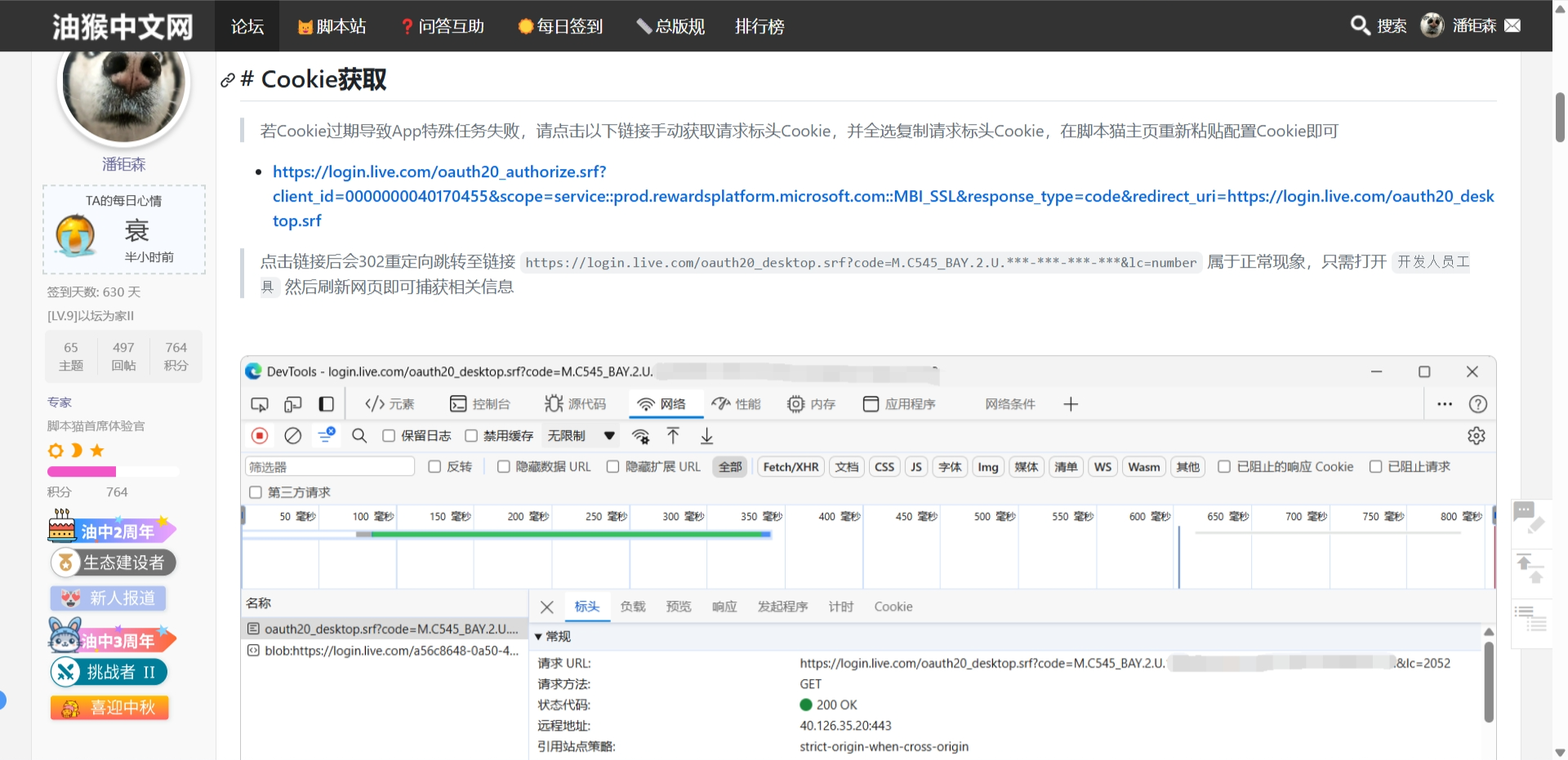Click the 生态建设者 badge
The height and width of the screenshot is (760, 1568).
114,562
